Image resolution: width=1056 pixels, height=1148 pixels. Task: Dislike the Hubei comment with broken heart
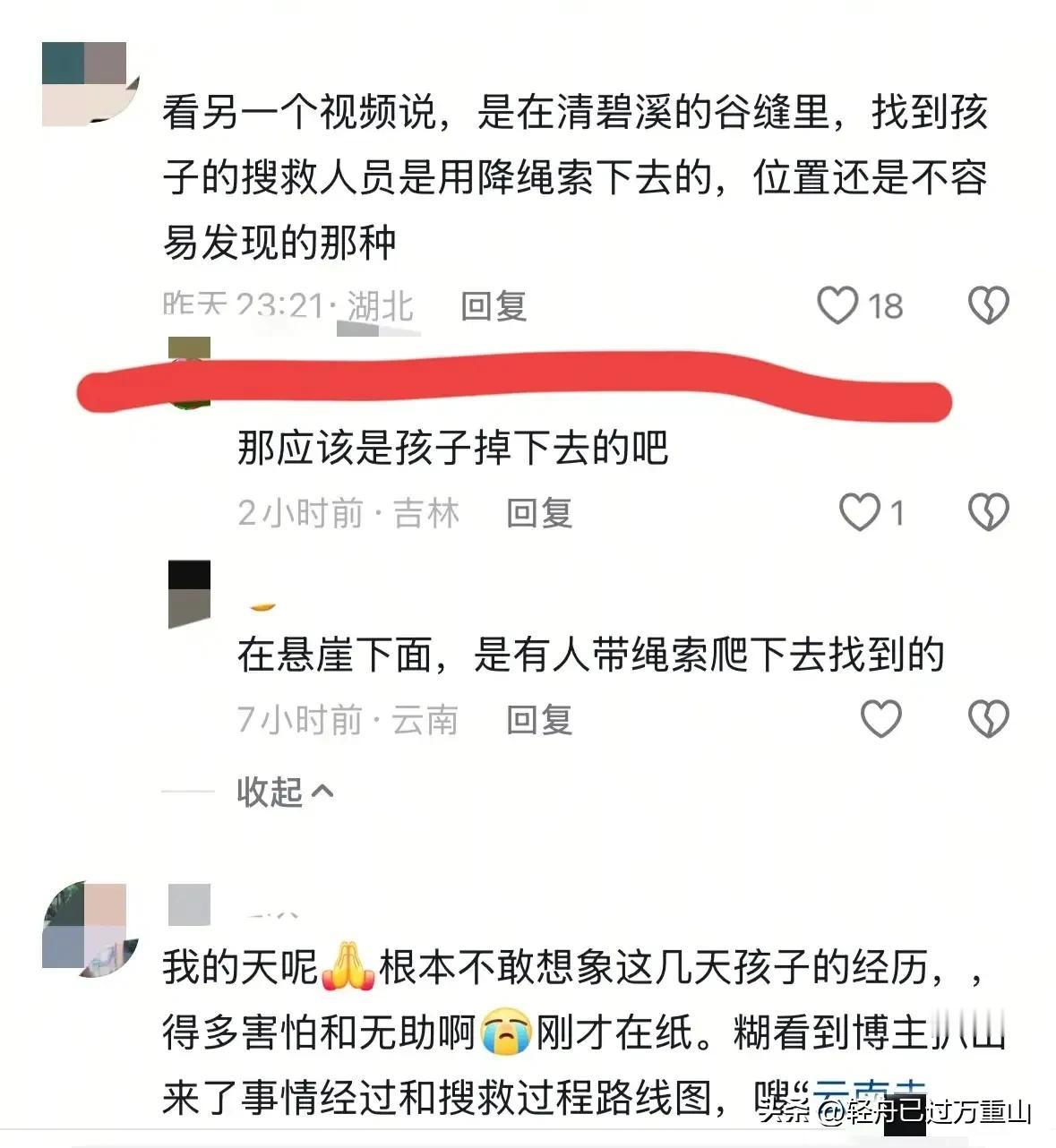[x=989, y=306]
